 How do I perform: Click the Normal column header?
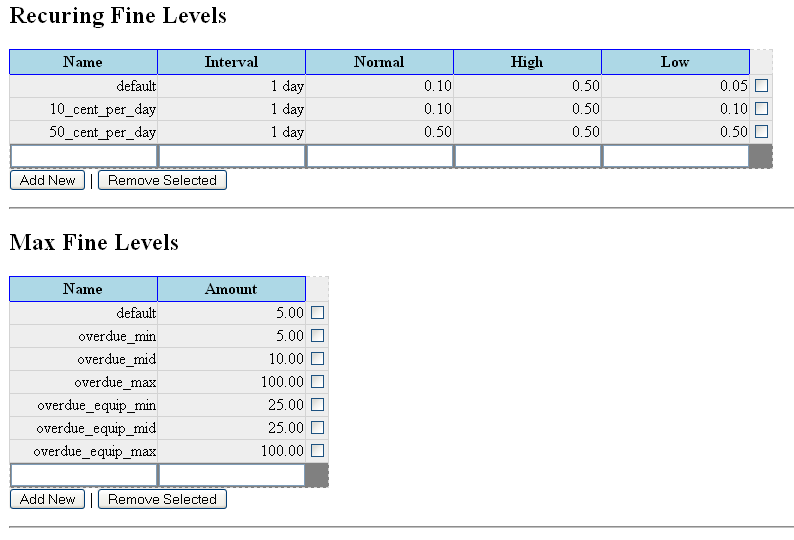[x=379, y=62]
